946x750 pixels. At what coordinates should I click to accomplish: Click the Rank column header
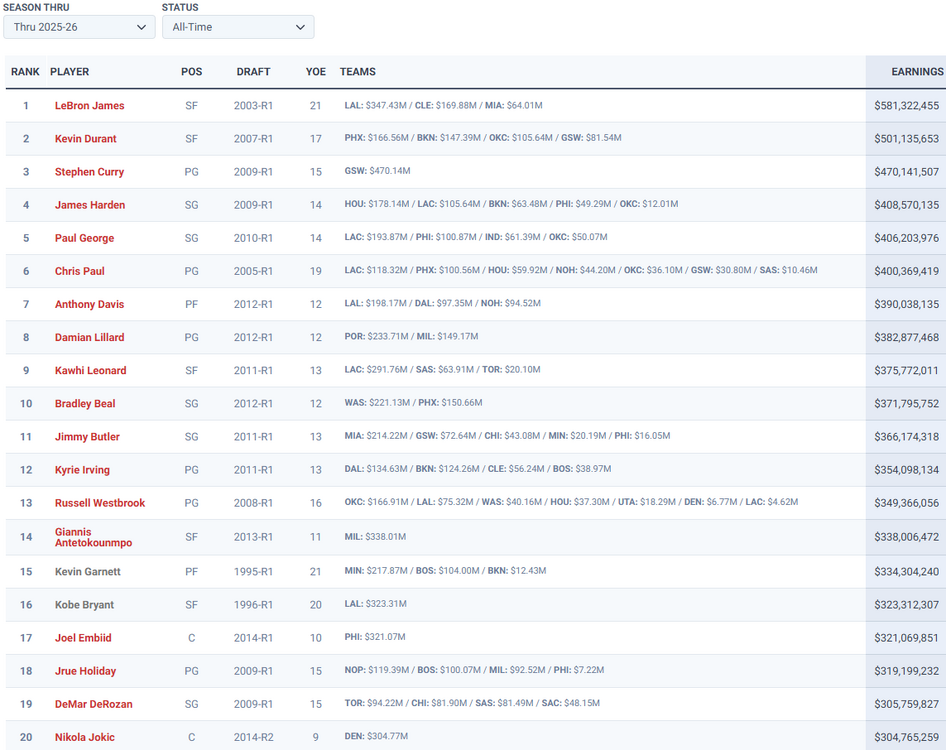click(25, 72)
